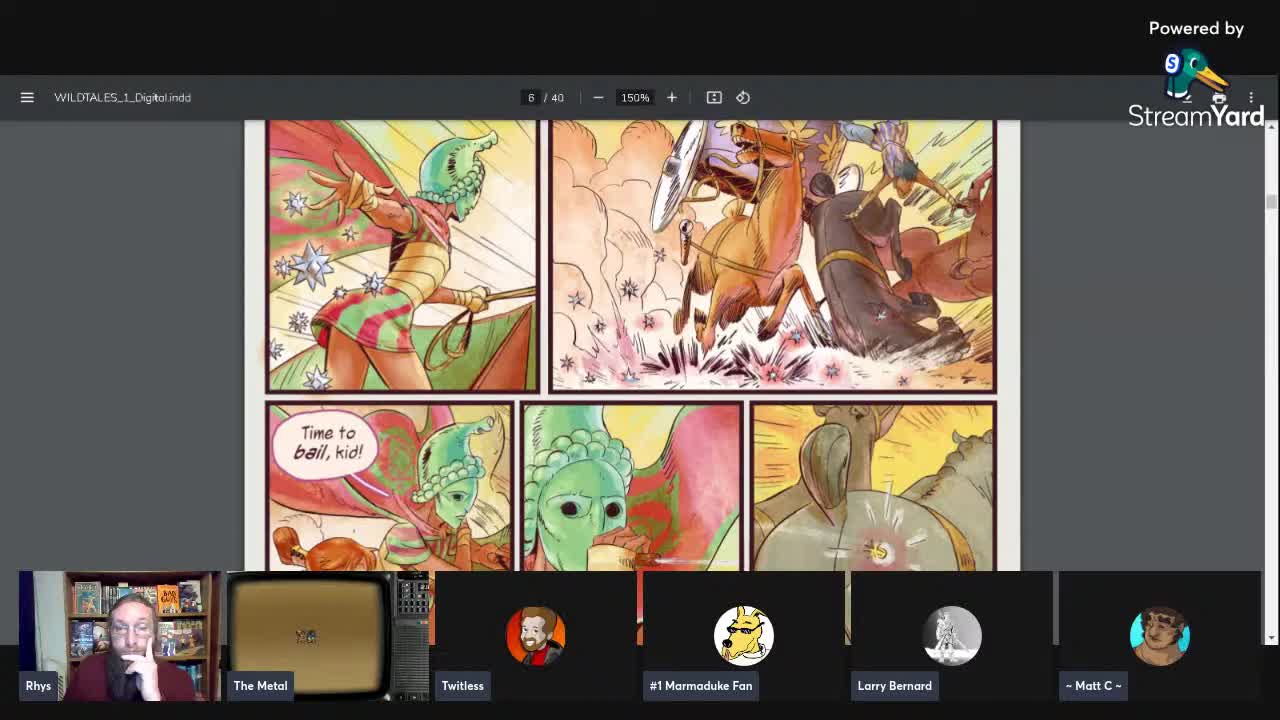The image size is (1280, 720).
Task: Open the PDF more actions menu
Action: [x=1251, y=97]
